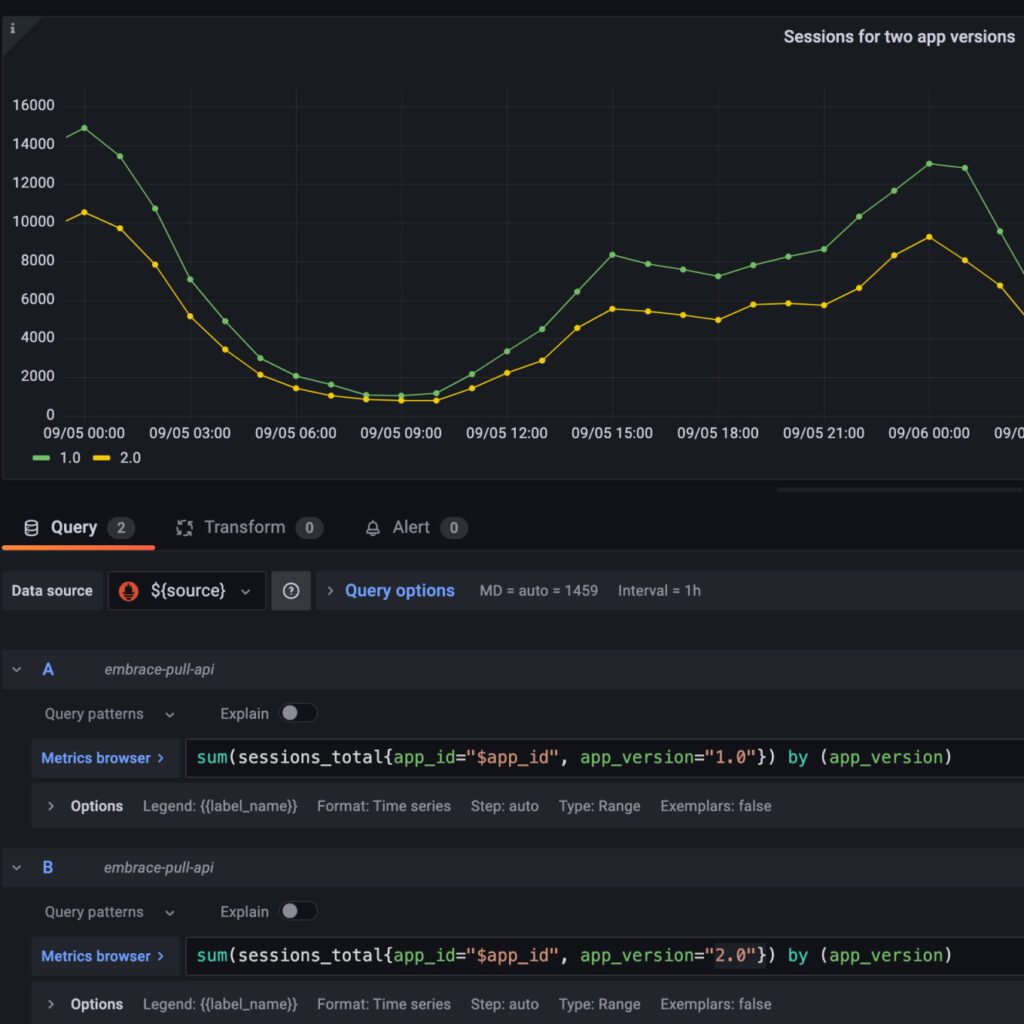Click the '16000' y-axis label

[33, 105]
